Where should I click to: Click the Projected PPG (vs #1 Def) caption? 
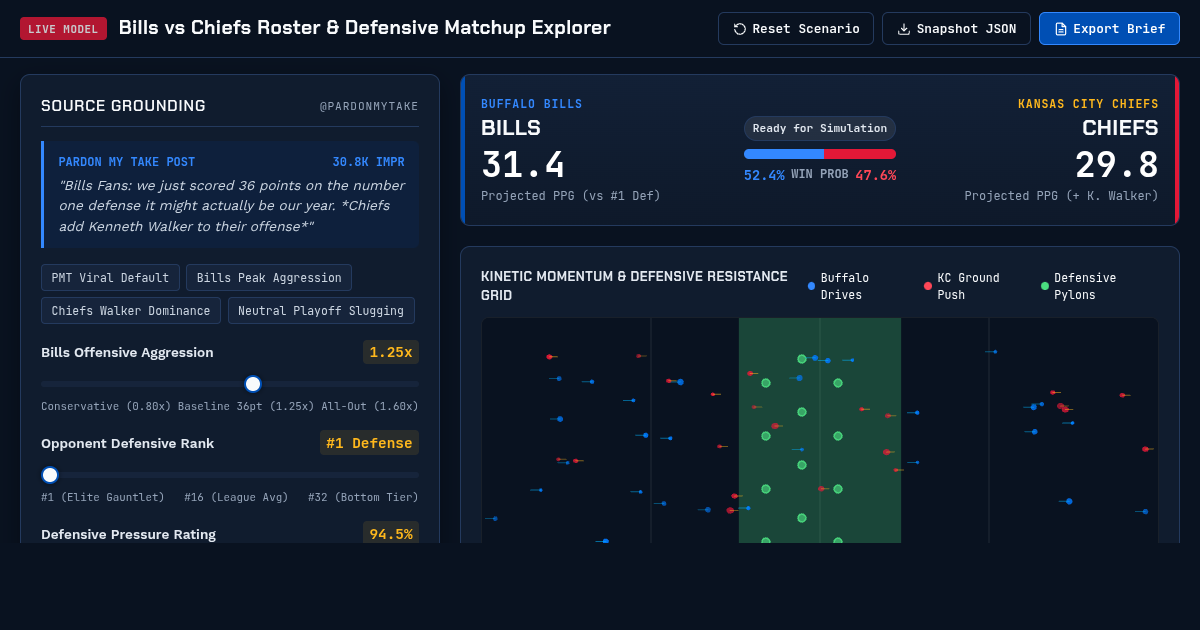coord(571,196)
